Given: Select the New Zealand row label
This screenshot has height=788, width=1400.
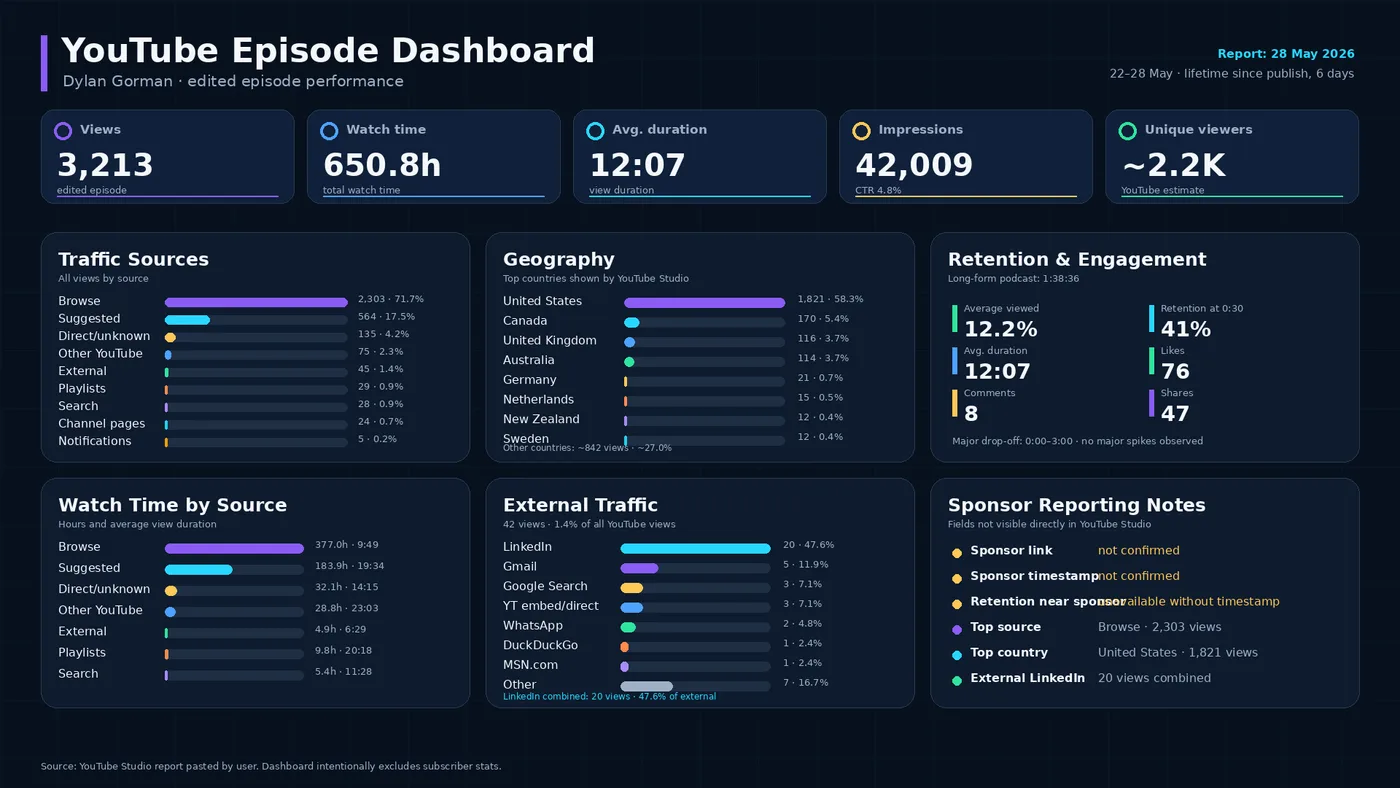Looking at the screenshot, I should pos(541,419).
